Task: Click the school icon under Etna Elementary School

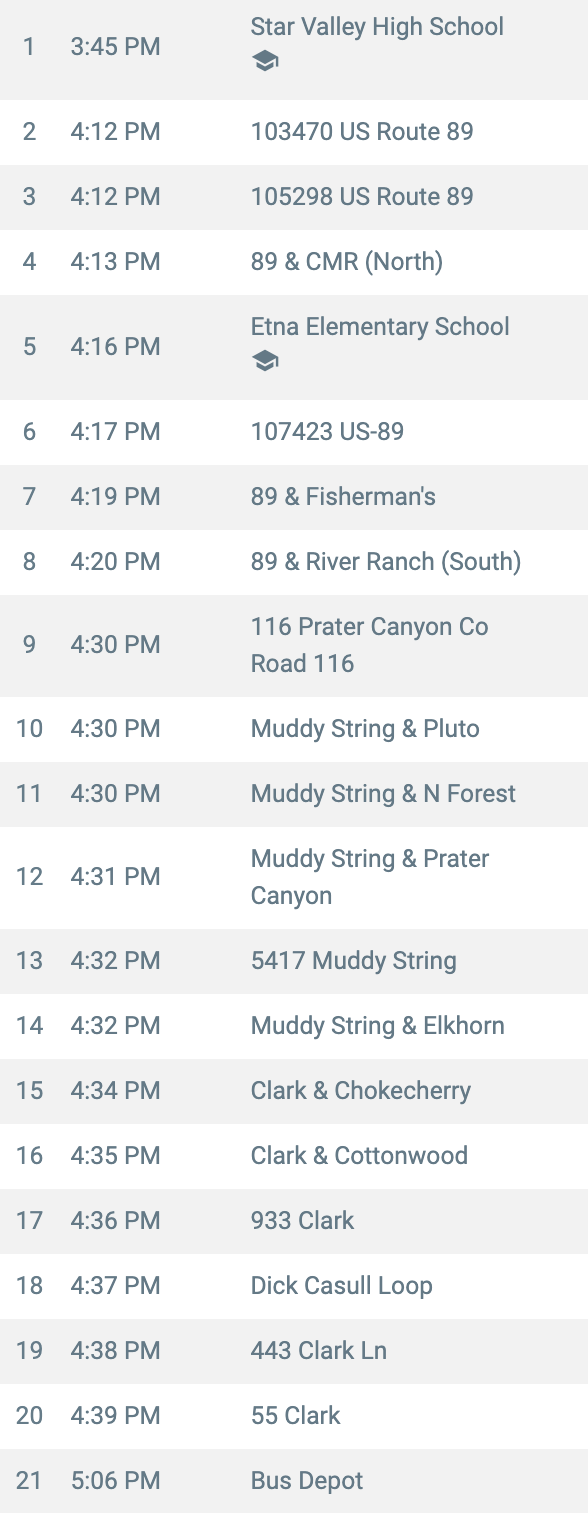Action: click(265, 361)
